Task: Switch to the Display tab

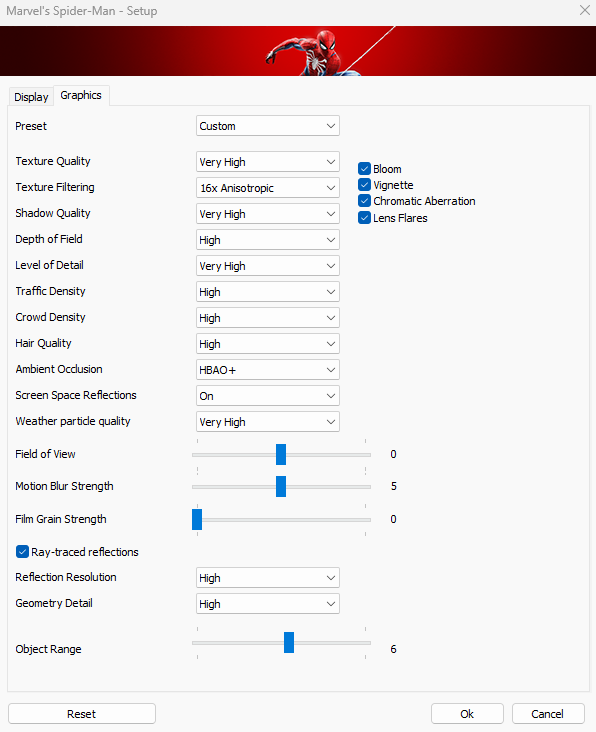Action: 31,97
